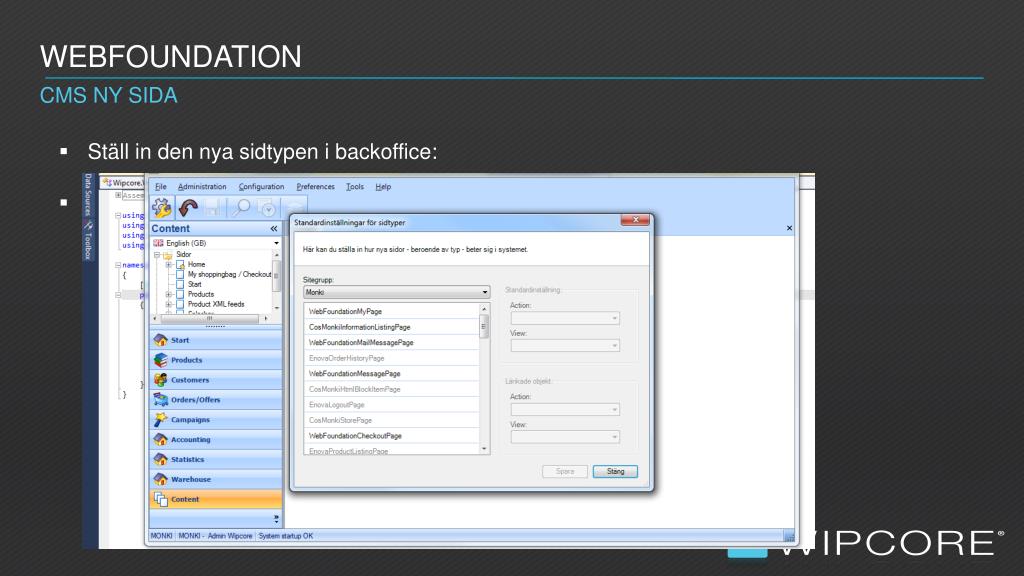Click the page icon beside Products tree node
This screenshot has height=576, width=1024.
pos(180,294)
